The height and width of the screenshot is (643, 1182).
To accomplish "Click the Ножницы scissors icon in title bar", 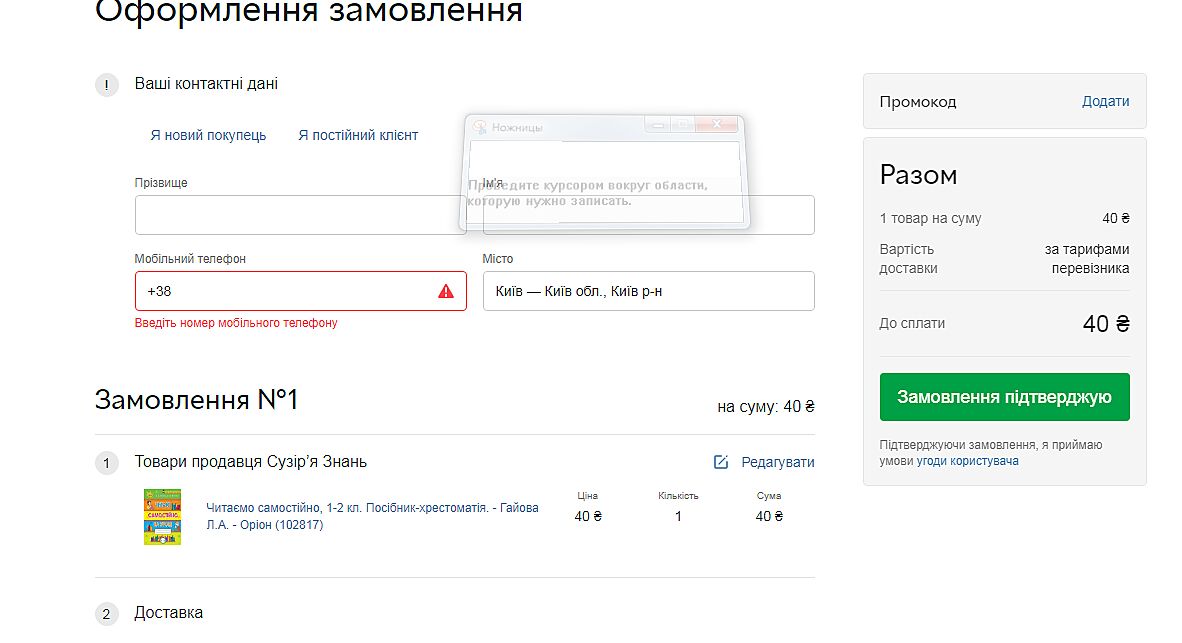I will 480,127.
